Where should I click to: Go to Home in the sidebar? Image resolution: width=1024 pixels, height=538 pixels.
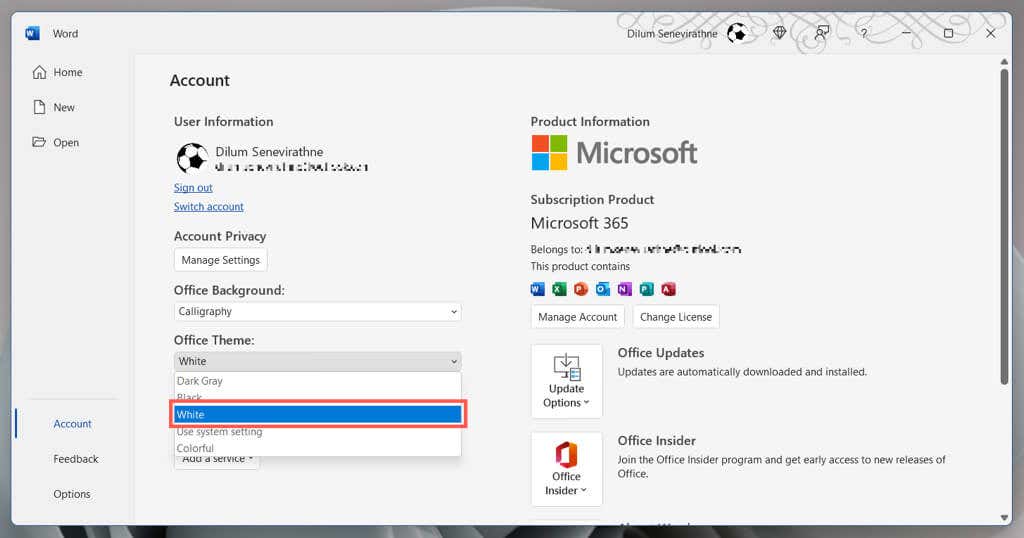tap(67, 72)
